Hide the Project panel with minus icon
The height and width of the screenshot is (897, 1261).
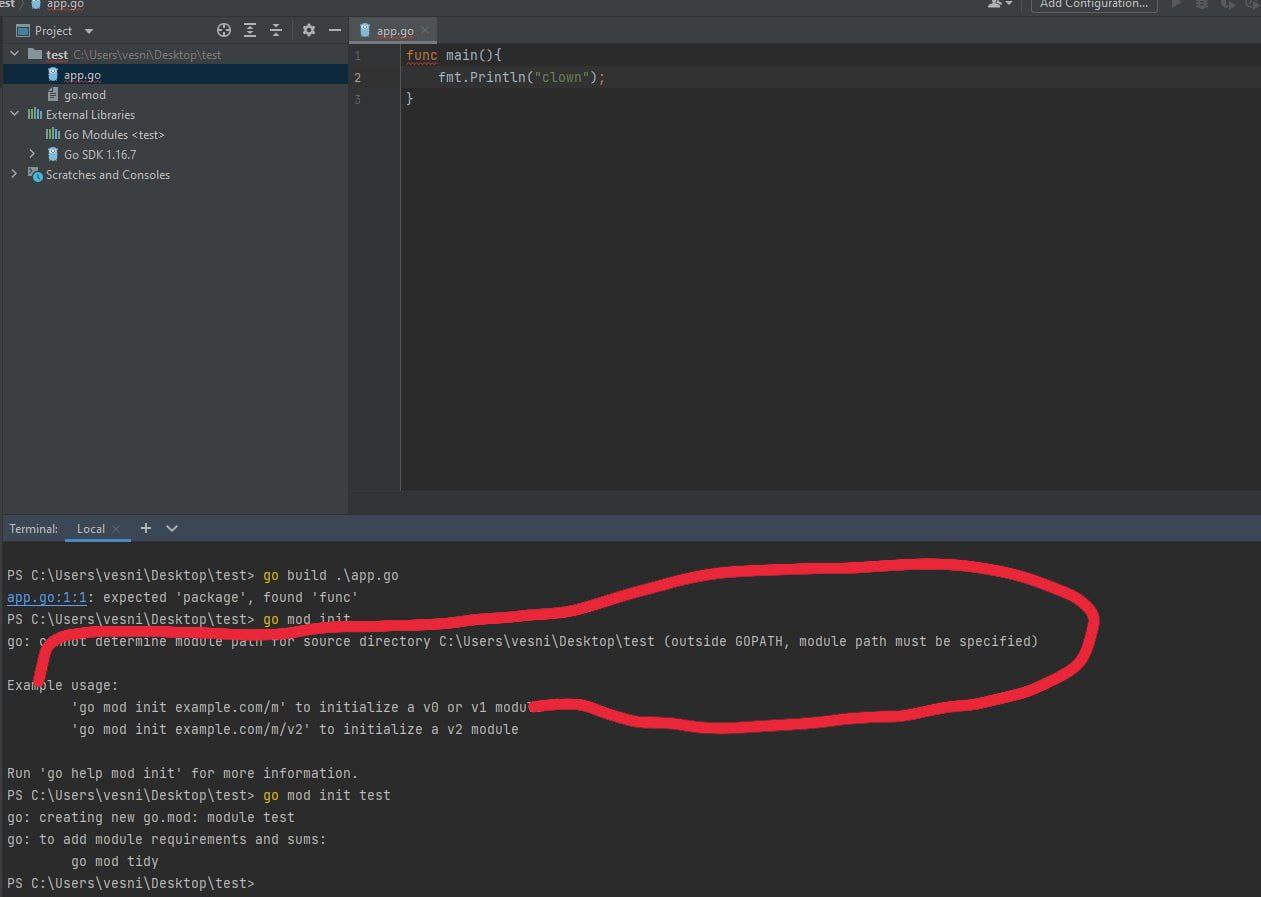tap(335, 31)
